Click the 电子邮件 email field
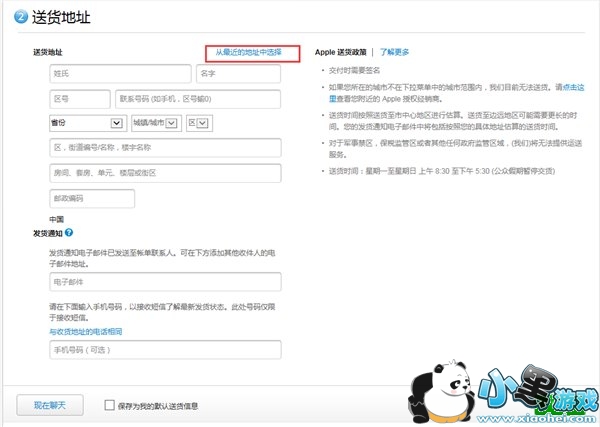 click(165, 282)
